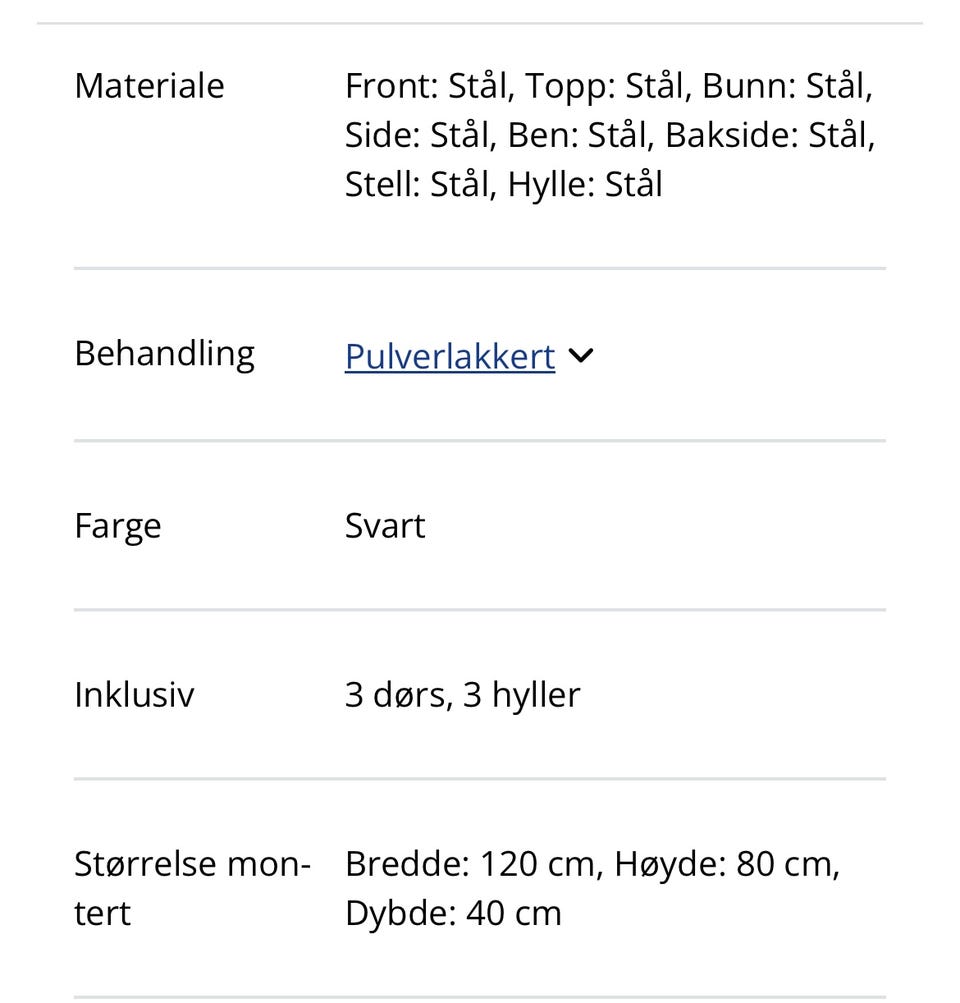Click the Dybde: 40 cm value
Viewport: 960px width, 1003px height.
(x=453, y=911)
